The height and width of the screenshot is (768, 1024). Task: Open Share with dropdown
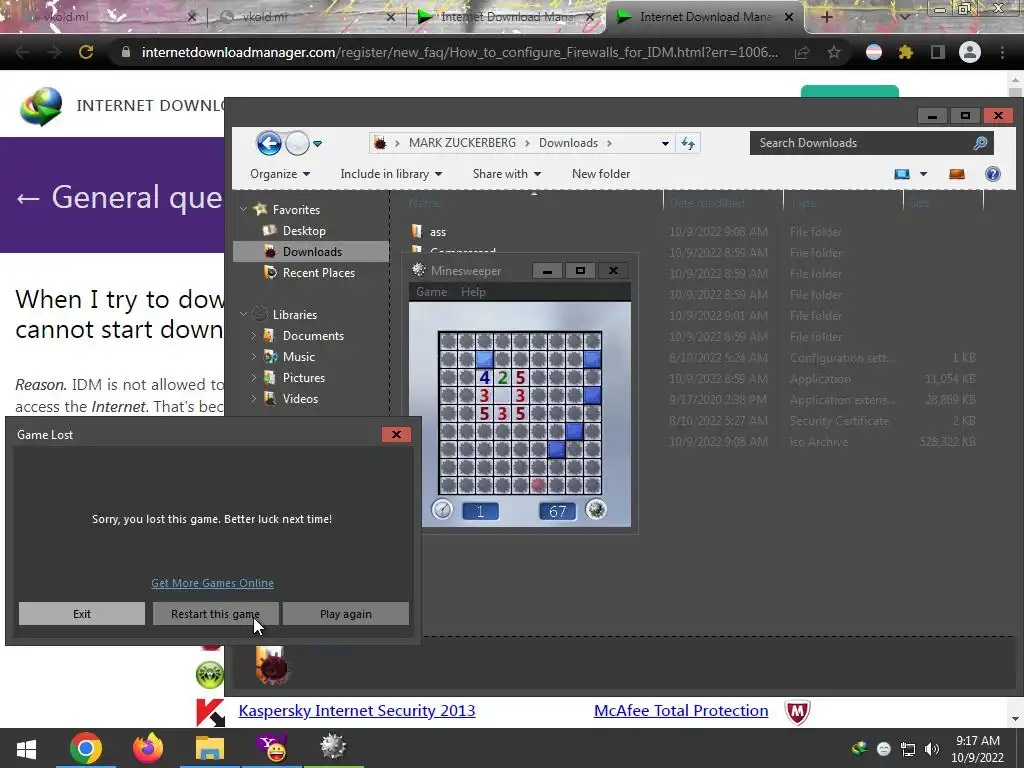click(x=507, y=174)
